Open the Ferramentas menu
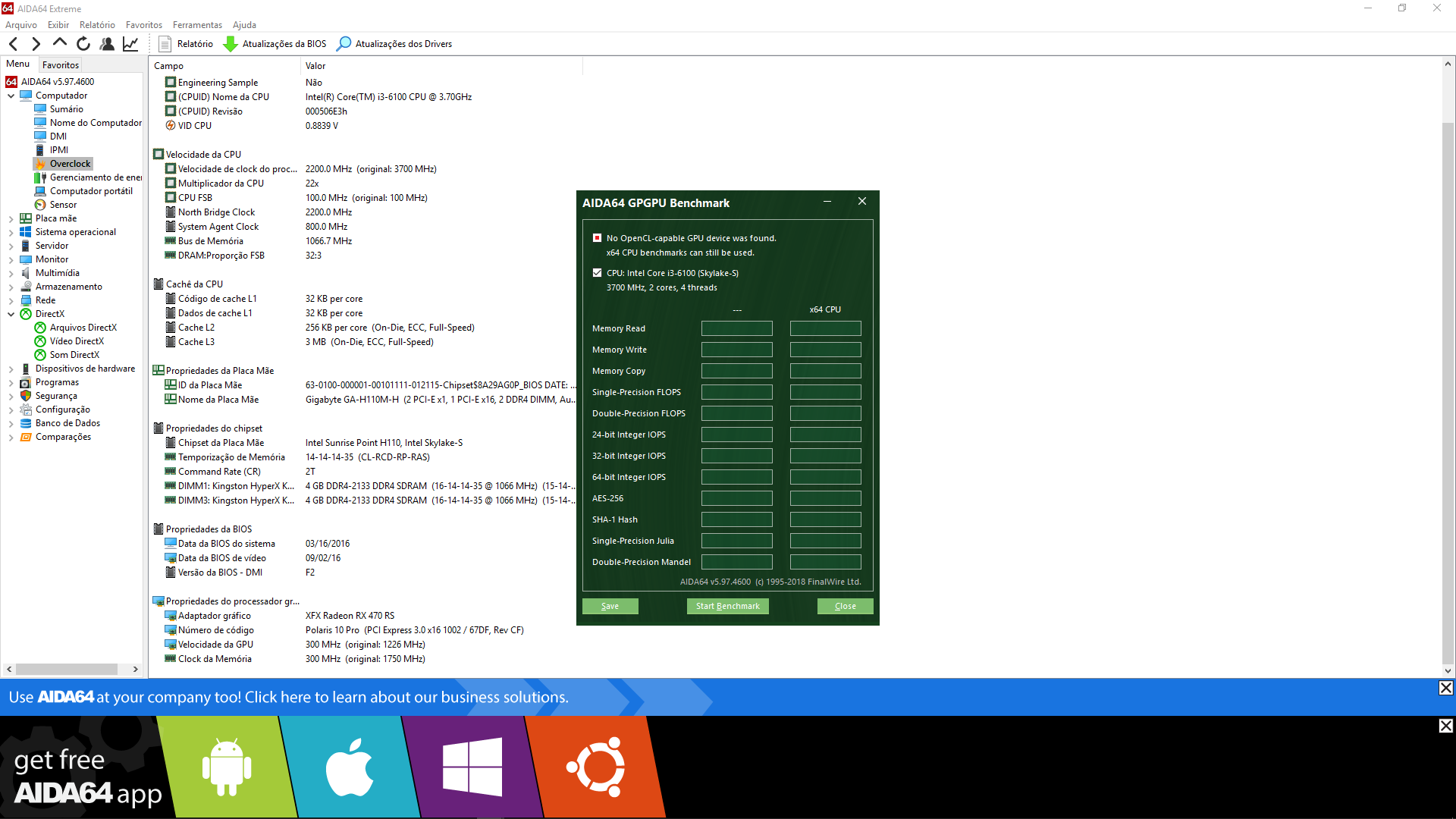 pos(197,25)
